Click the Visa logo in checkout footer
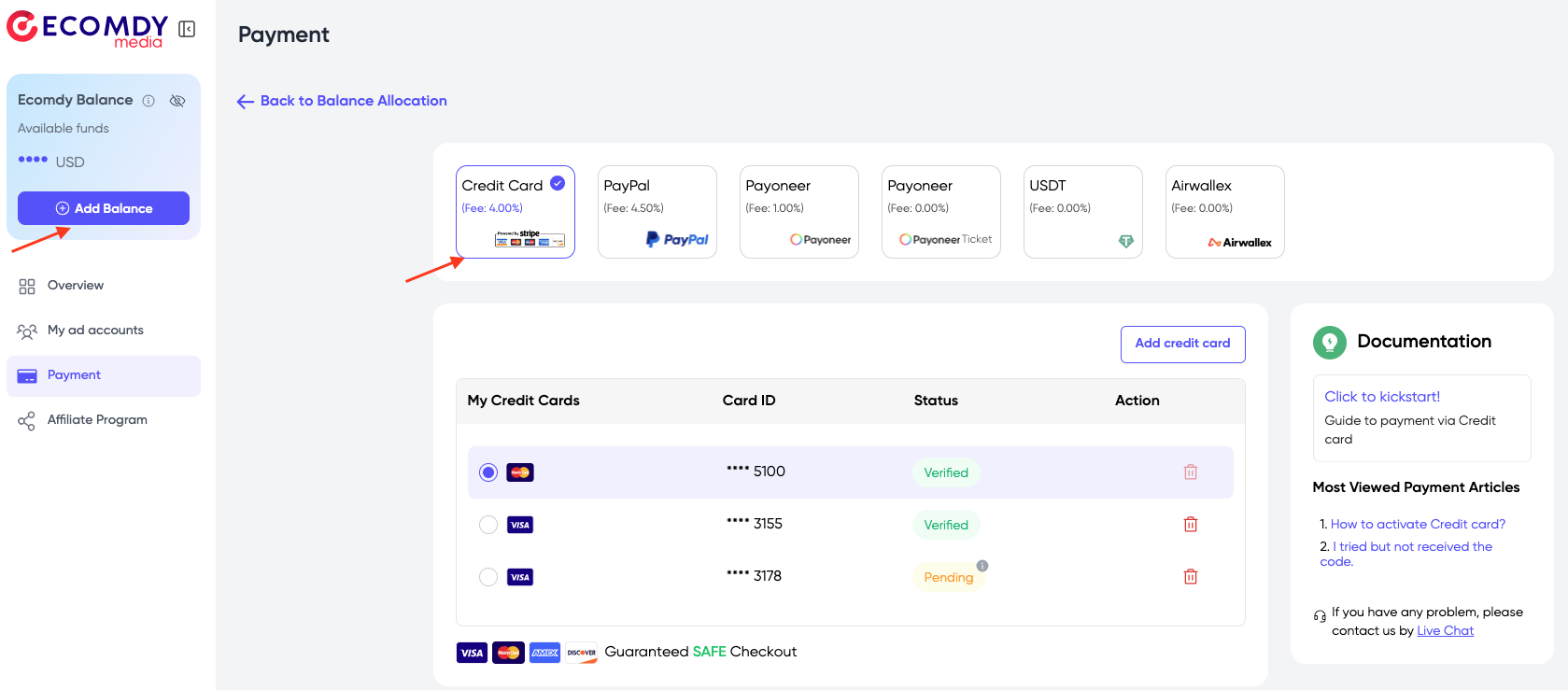Screen dimensions: 1568x690 click(472, 653)
